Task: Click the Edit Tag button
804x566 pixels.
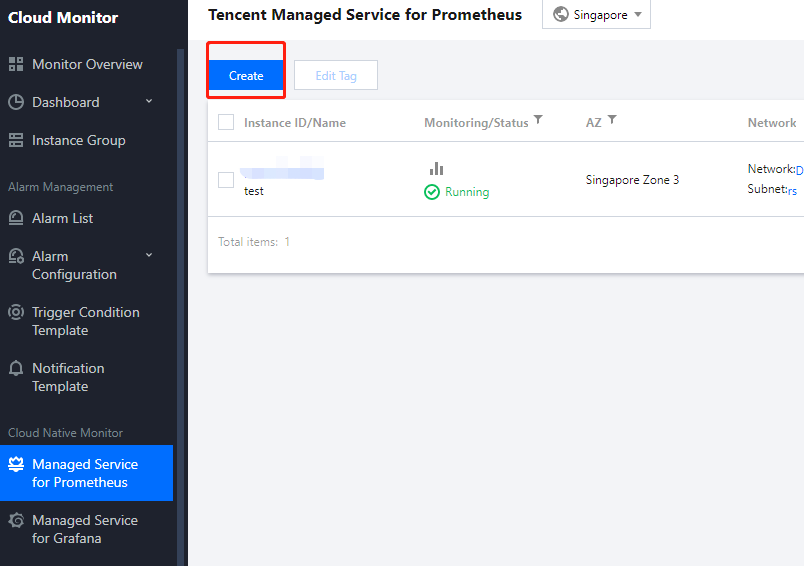Action: (336, 75)
